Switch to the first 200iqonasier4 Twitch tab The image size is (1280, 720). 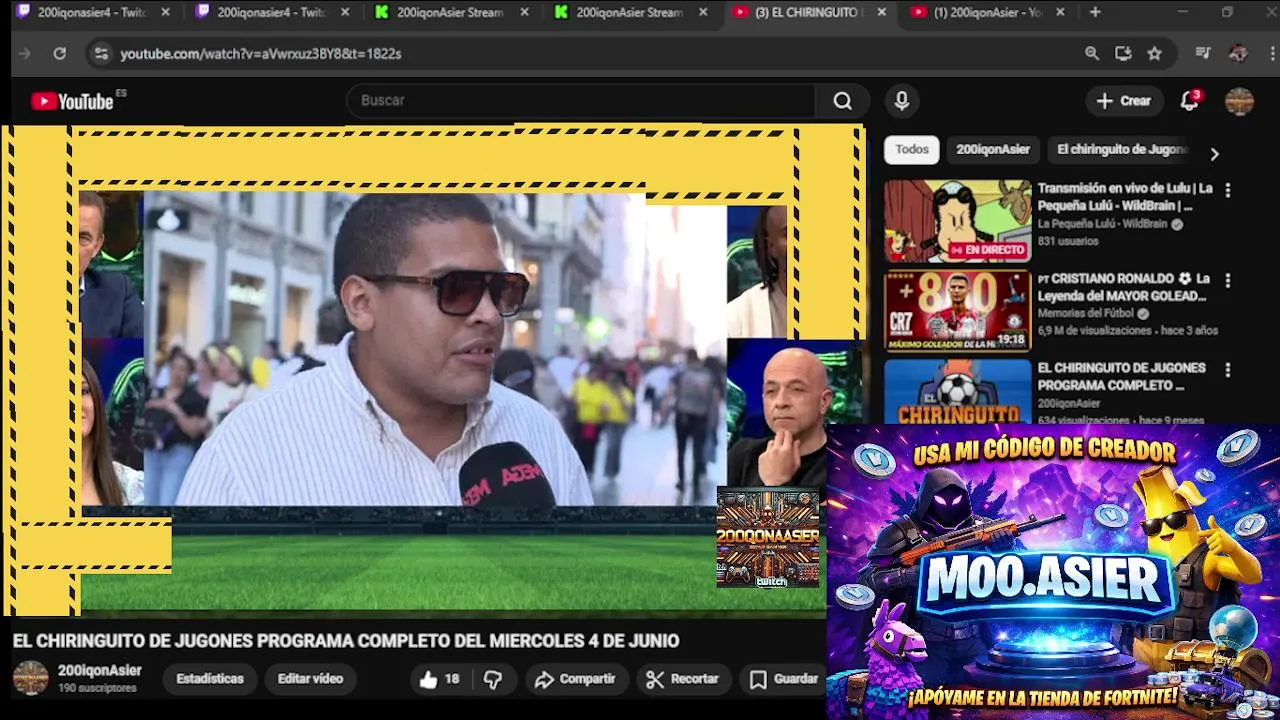pyautogui.click(x=90, y=12)
